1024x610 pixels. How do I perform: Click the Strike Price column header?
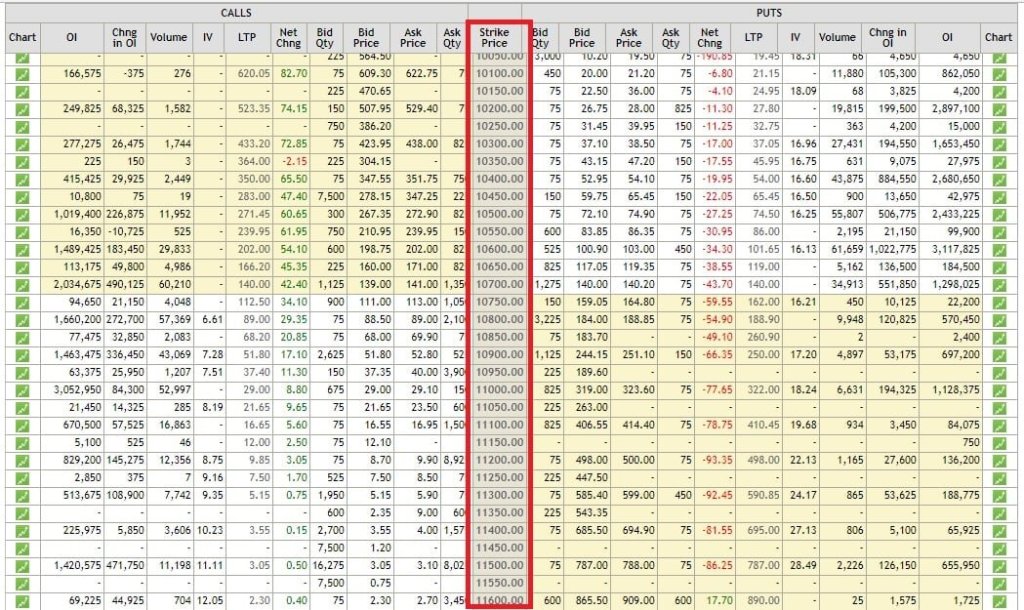point(494,38)
